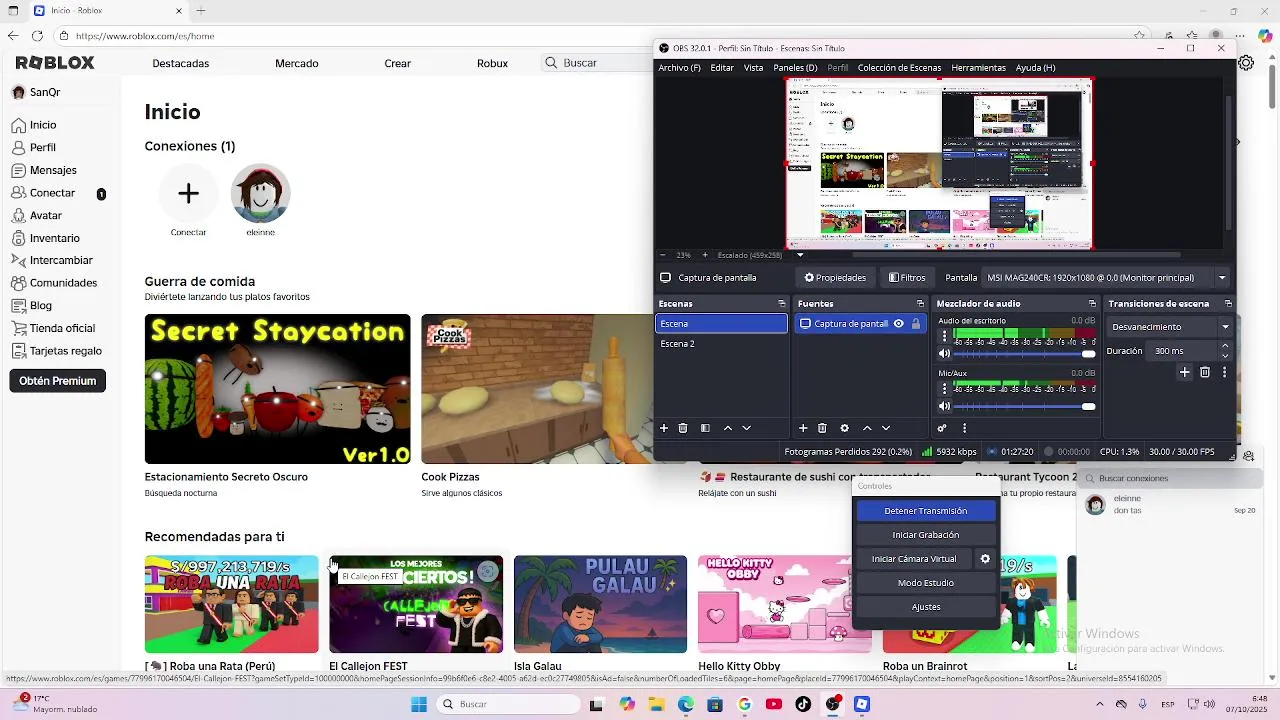Click Iniciar Grabación button

click(926, 535)
